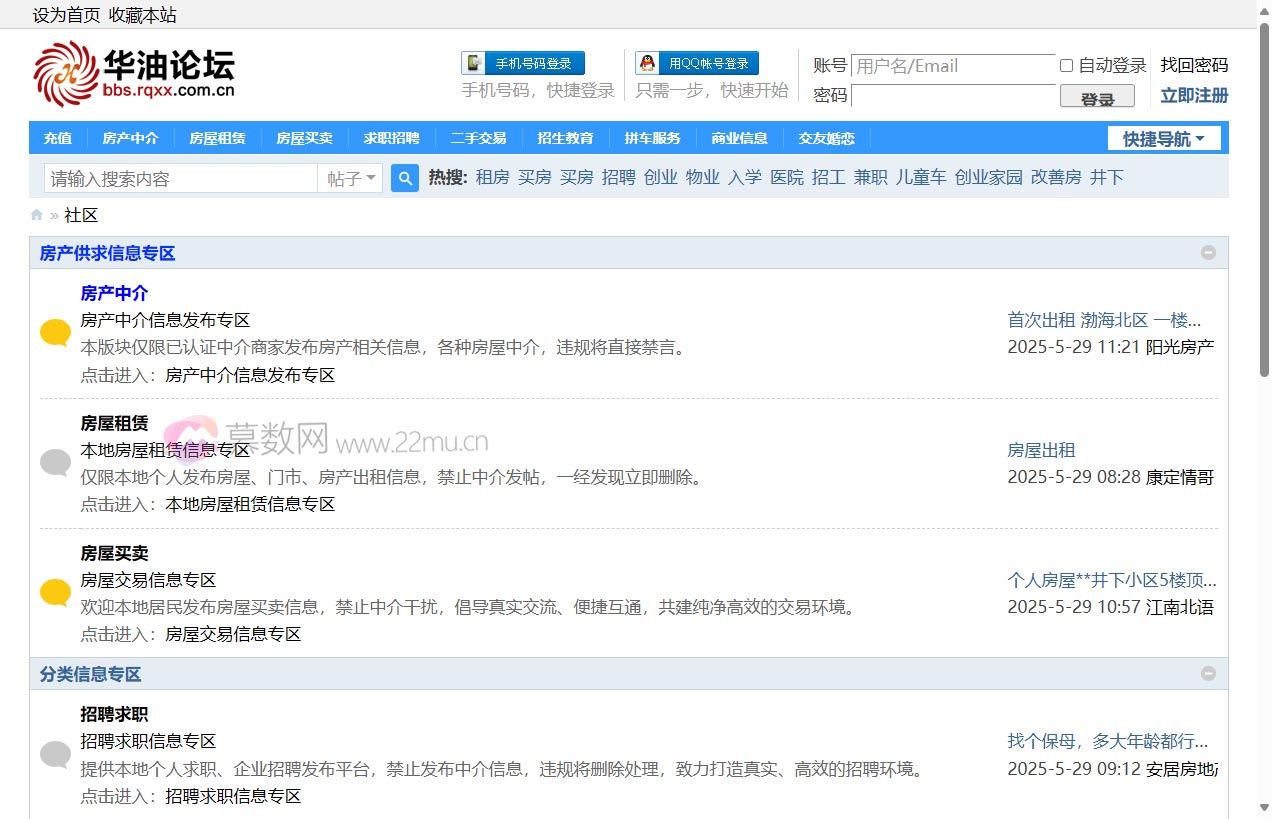1272x819 pixels.
Task: Click the 找回密码 link
Action: [1194, 66]
